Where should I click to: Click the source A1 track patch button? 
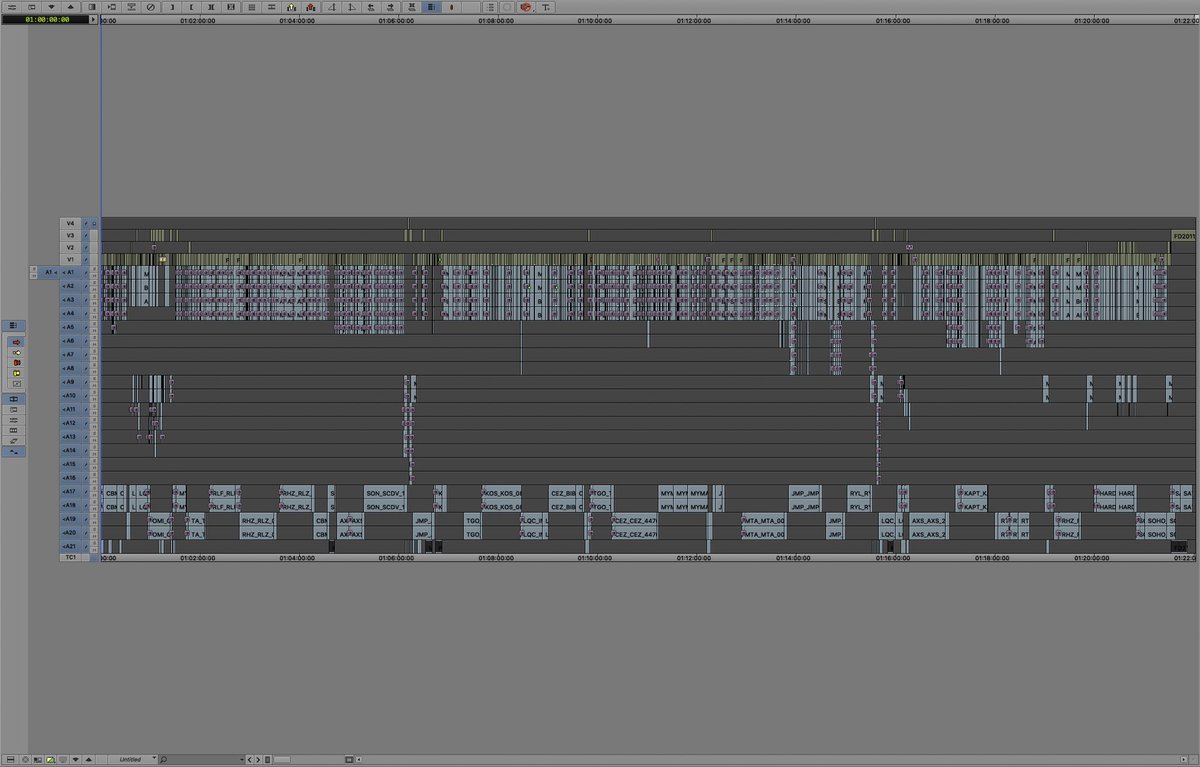[49, 272]
